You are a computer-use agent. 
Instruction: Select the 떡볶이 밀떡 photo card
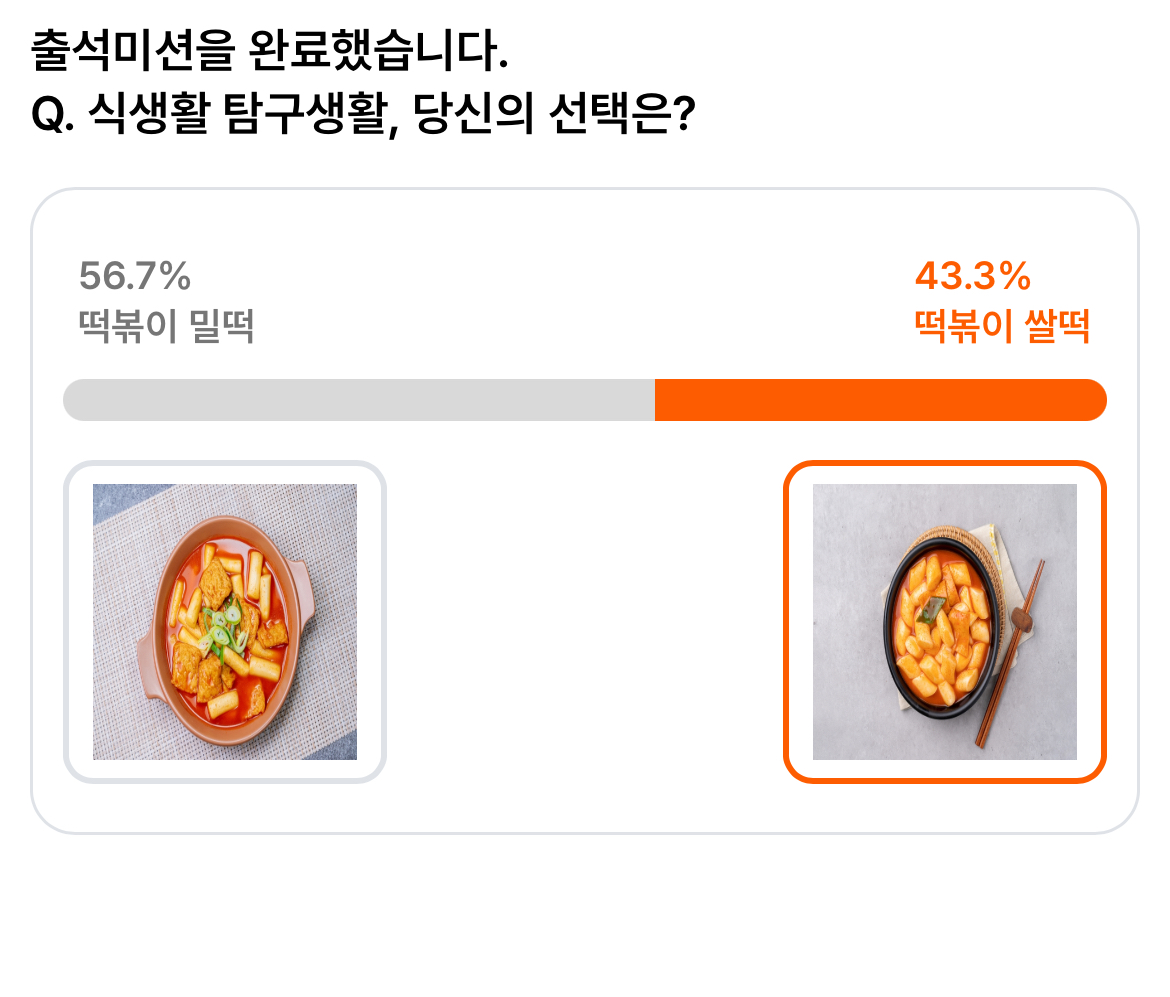225,622
